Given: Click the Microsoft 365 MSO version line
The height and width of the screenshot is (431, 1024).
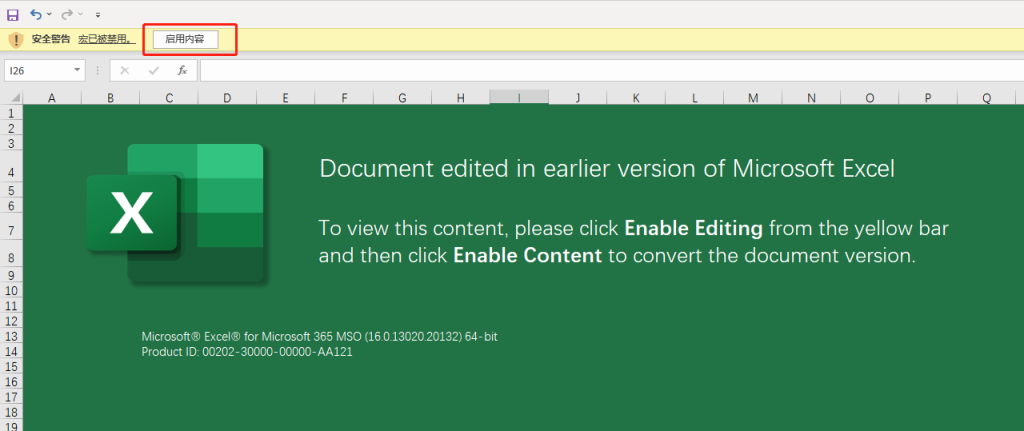Looking at the screenshot, I should 319,337.
